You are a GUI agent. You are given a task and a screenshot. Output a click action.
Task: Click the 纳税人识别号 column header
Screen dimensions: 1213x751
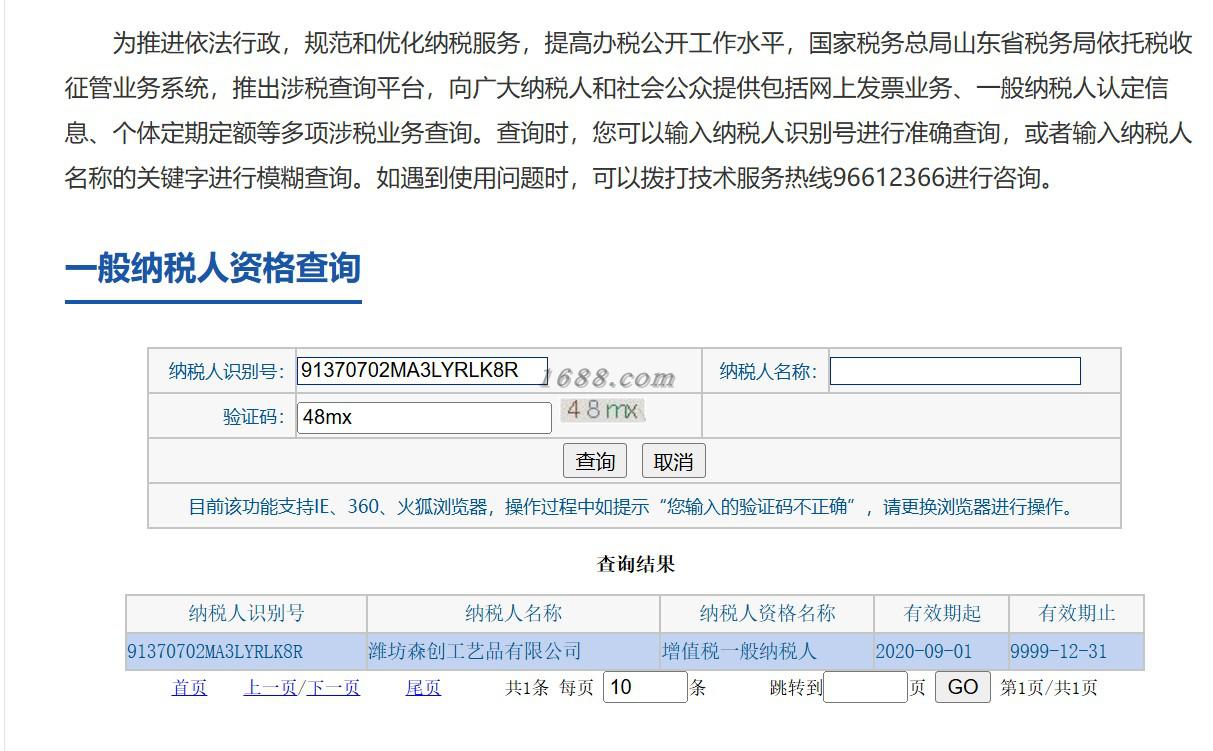click(246, 614)
